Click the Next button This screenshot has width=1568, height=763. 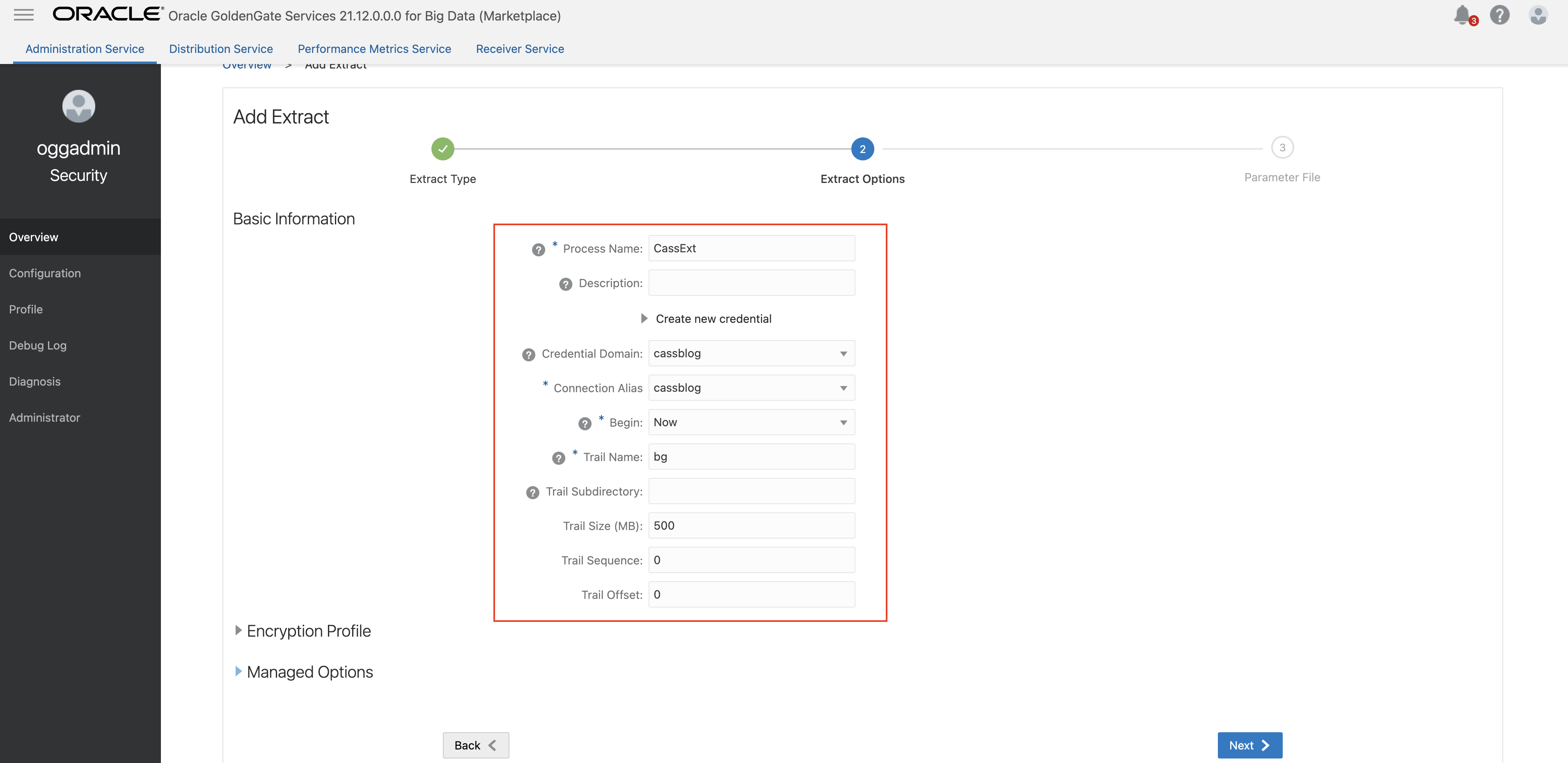point(1249,745)
